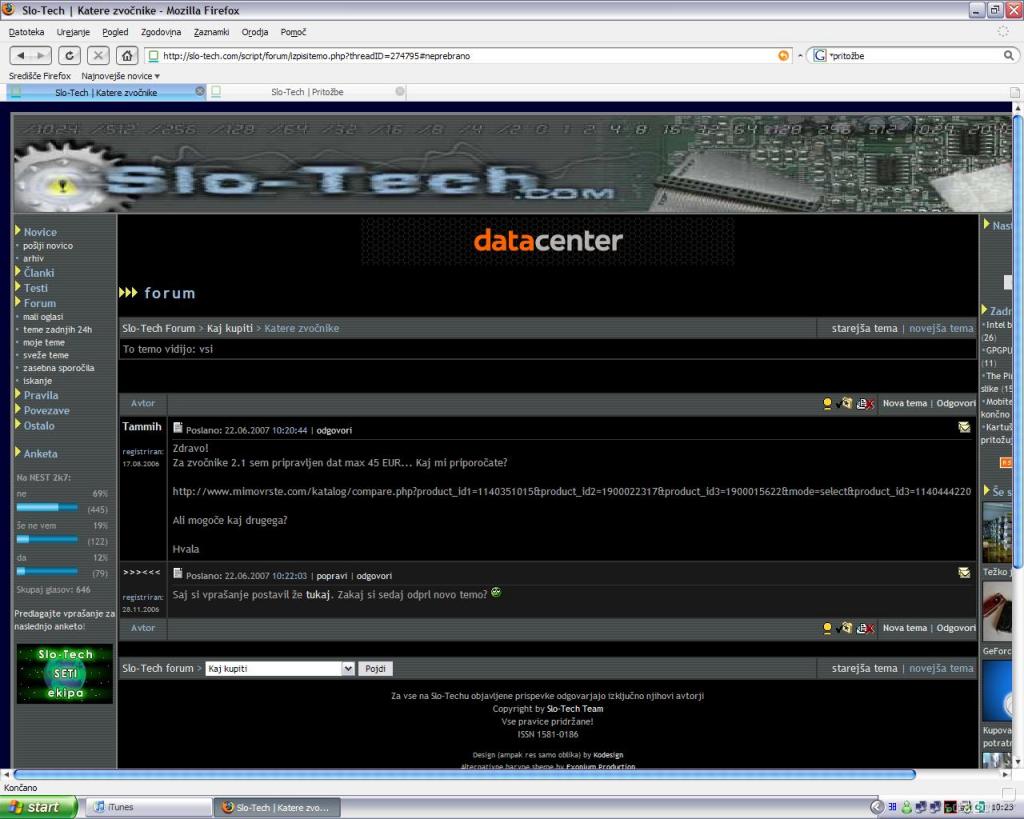Click the 'tukaj' link in the reply text
The height and width of the screenshot is (819, 1024).
pyautogui.click(x=318, y=595)
